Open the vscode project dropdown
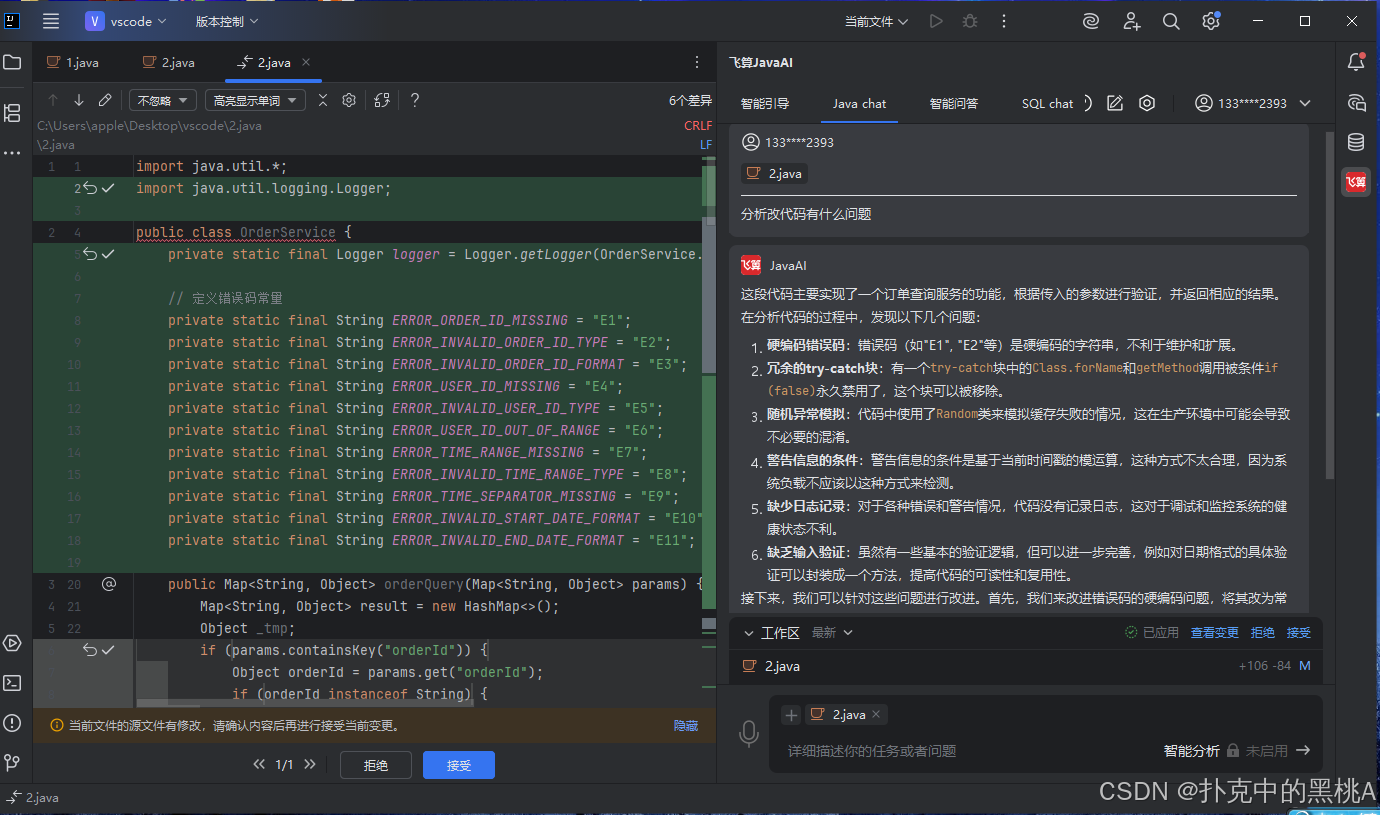Image resolution: width=1380 pixels, height=815 pixels. pyautogui.click(x=126, y=21)
